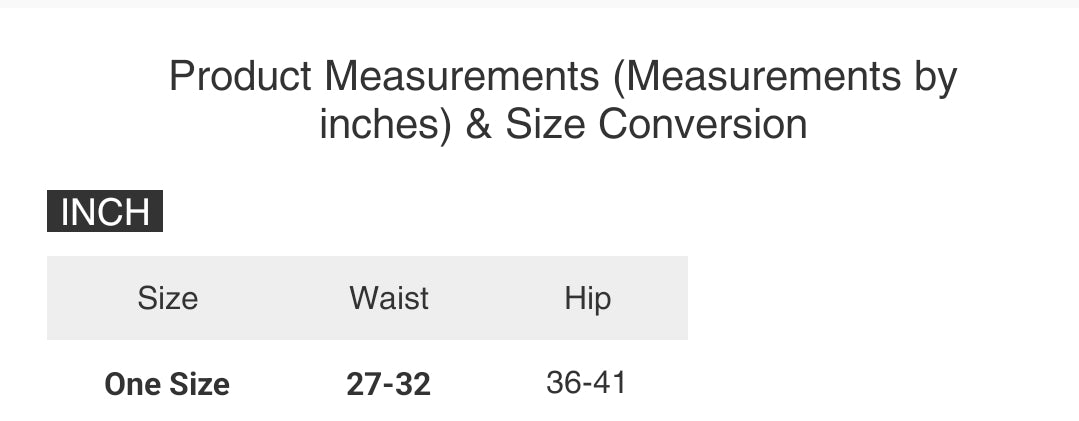This screenshot has width=1079, height=421.
Task: Click the digits 41 in hip range
Action: (x=611, y=382)
